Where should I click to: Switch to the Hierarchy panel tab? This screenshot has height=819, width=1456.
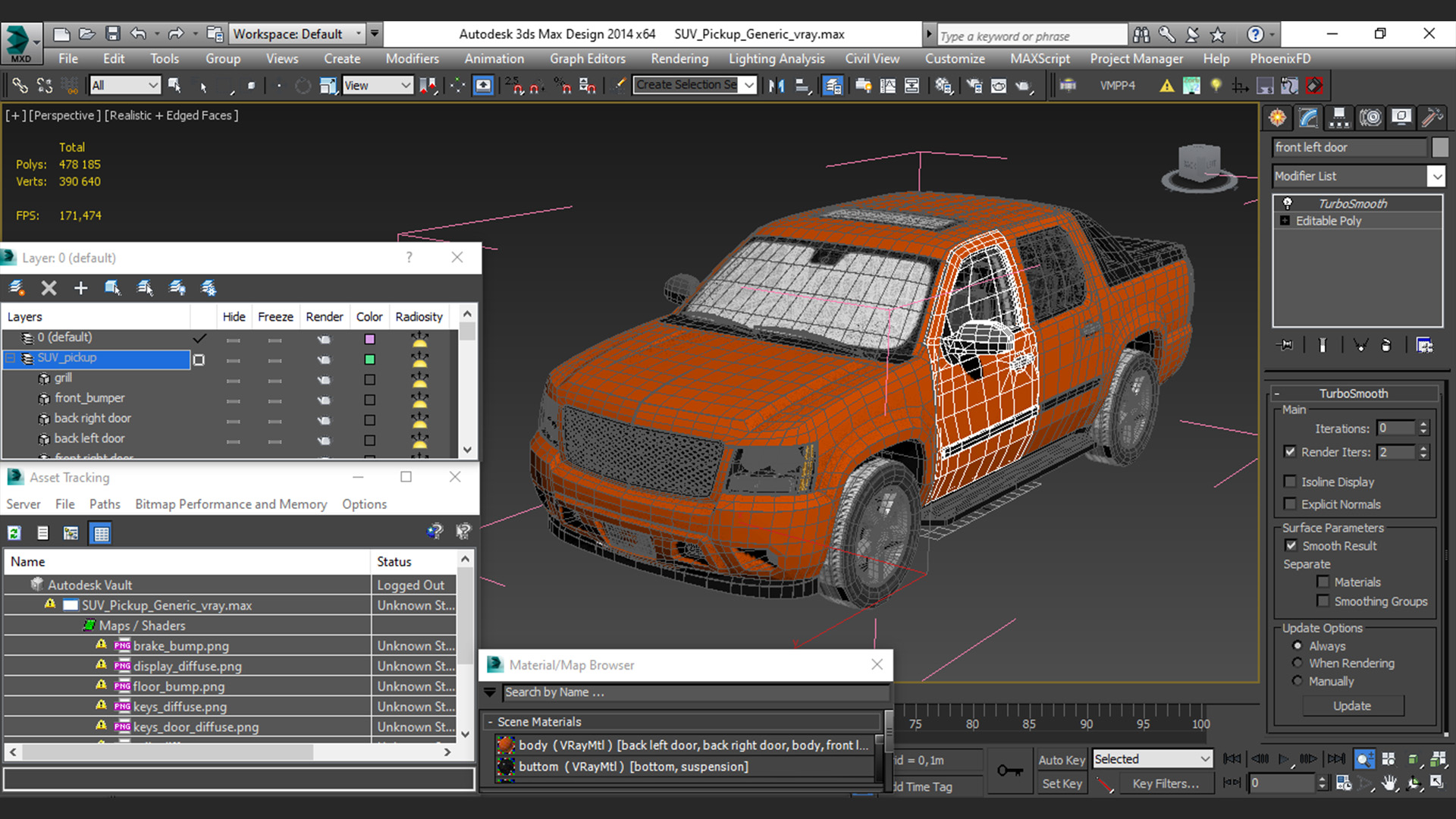(x=1339, y=118)
